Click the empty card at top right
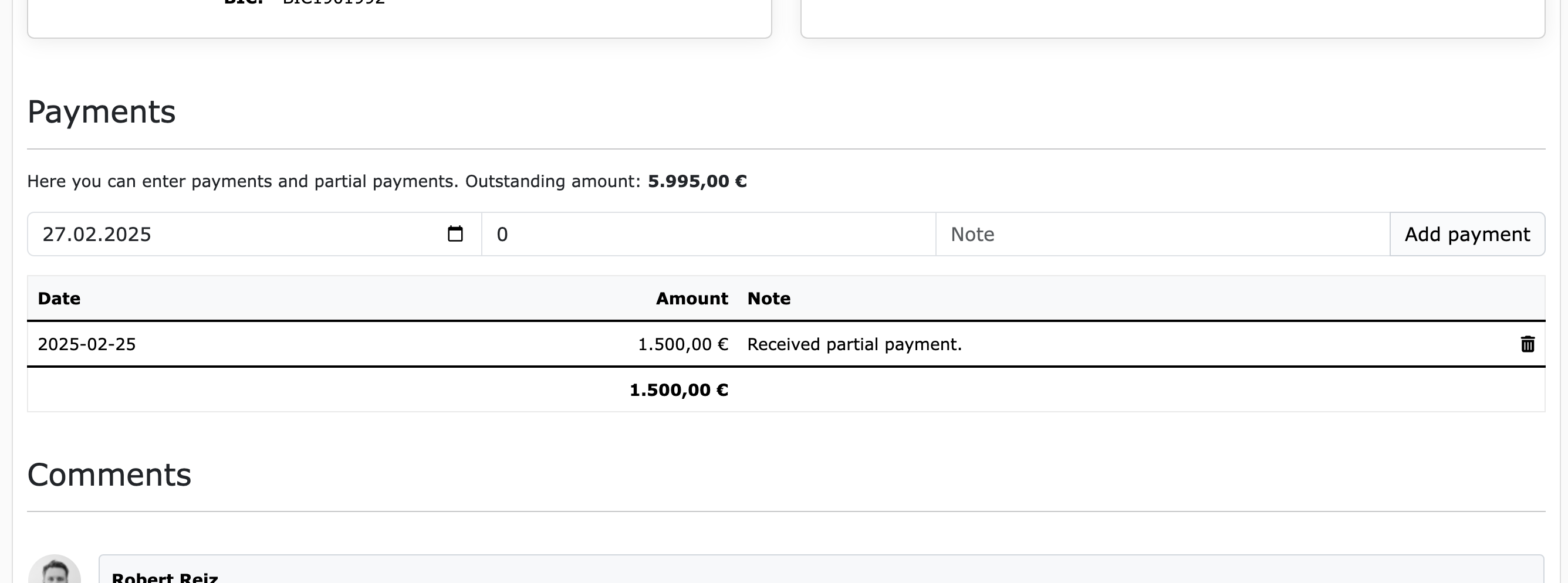1568x583 pixels. [x=1172, y=17]
